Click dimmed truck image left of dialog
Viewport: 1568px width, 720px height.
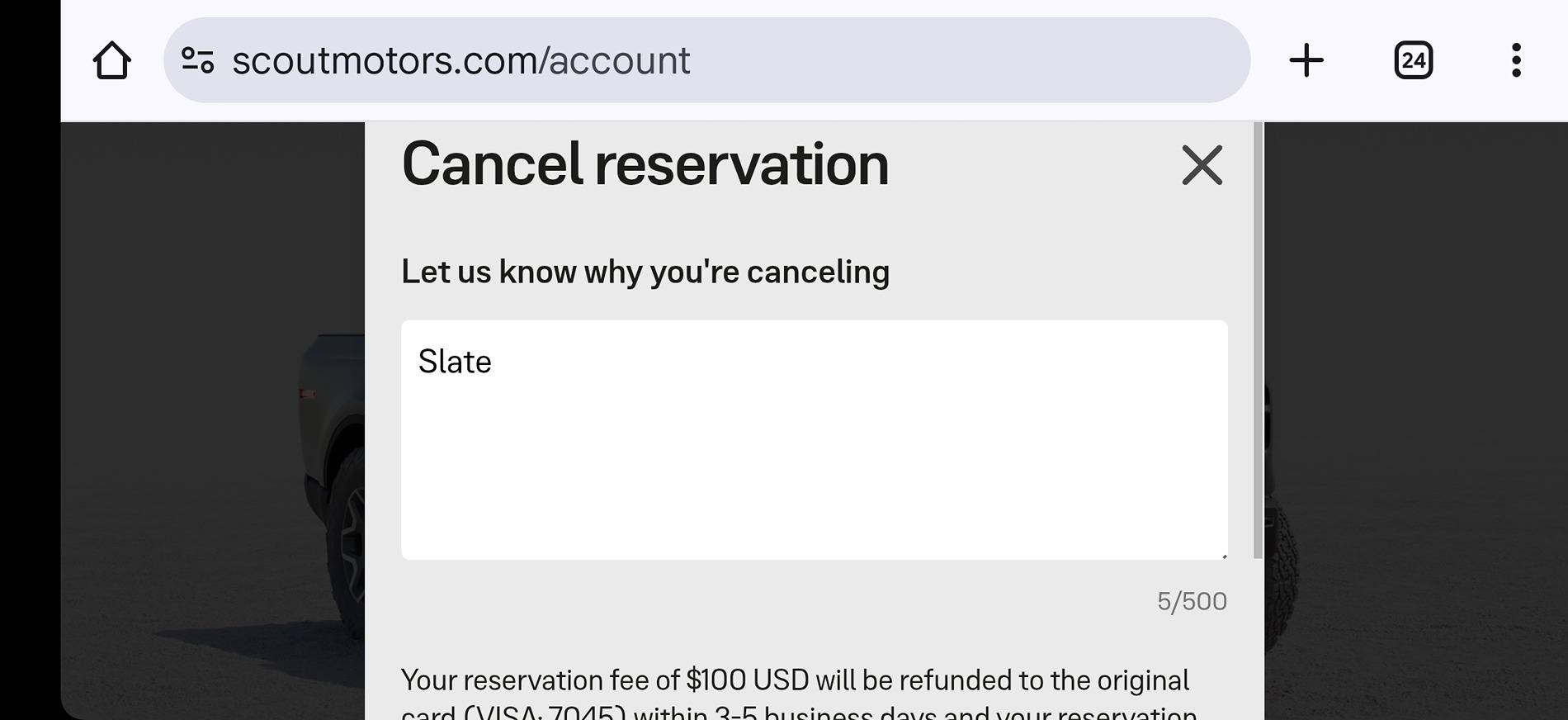coord(331,479)
